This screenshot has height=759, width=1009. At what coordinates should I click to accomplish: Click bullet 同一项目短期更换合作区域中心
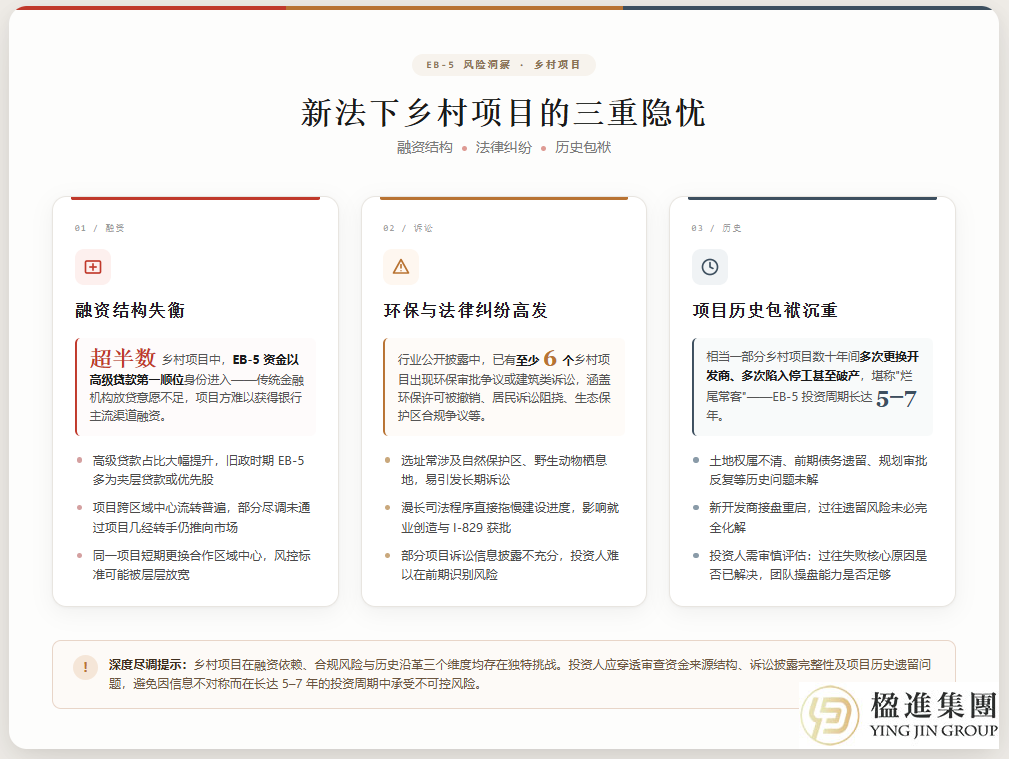[x=201, y=565]
